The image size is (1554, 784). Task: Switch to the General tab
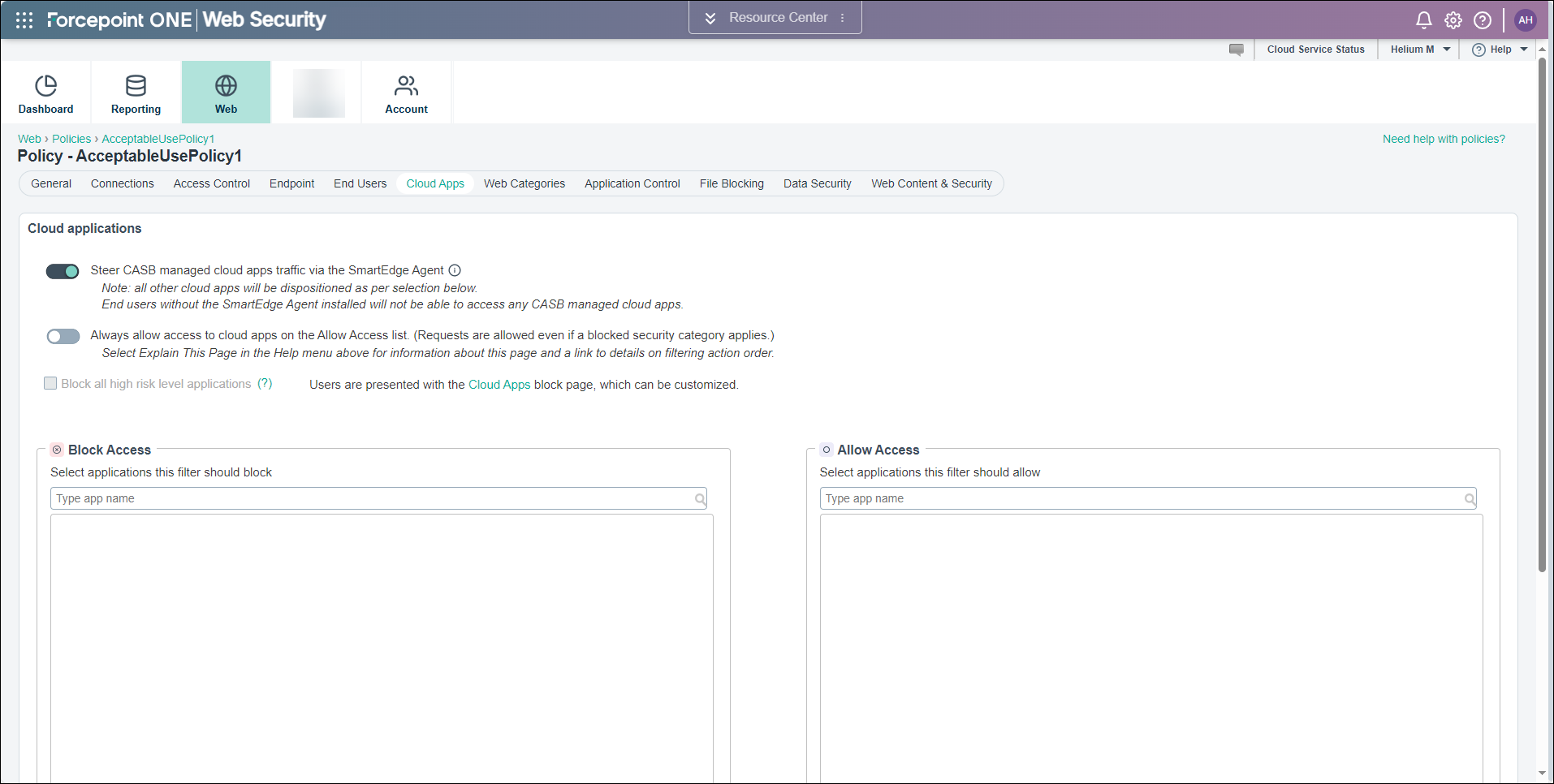[x=51, y=183]
